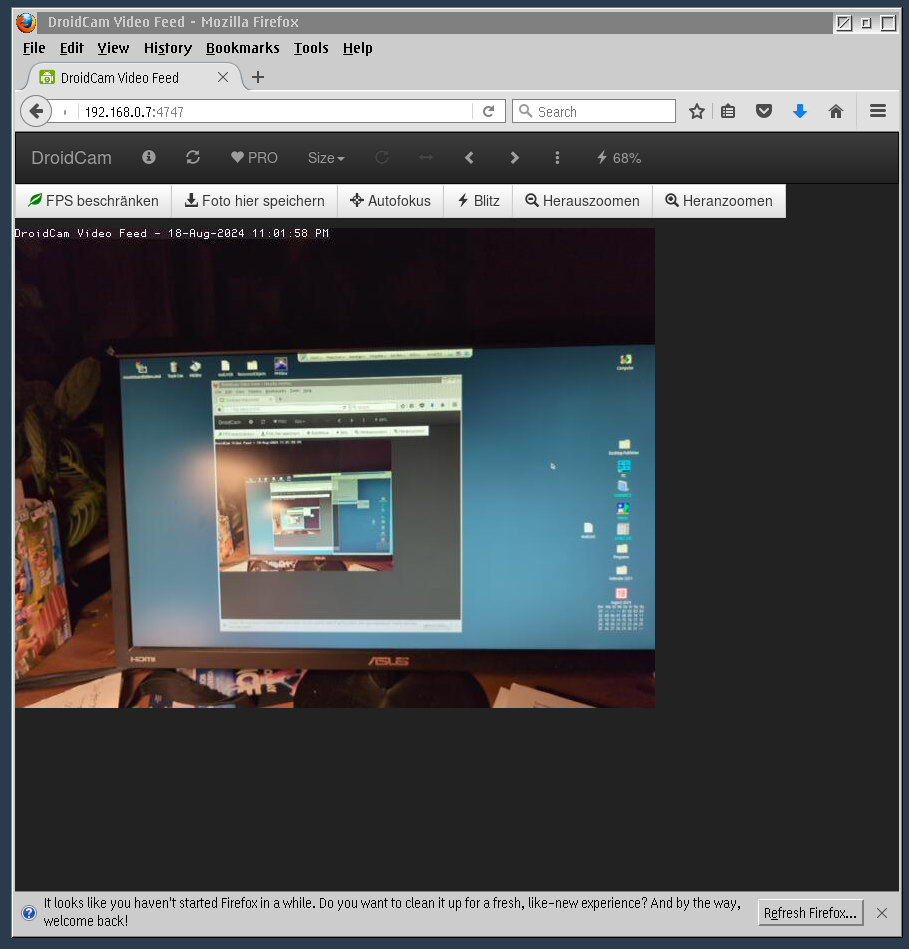Click the site identity icon in address bar

pos(65,112)
